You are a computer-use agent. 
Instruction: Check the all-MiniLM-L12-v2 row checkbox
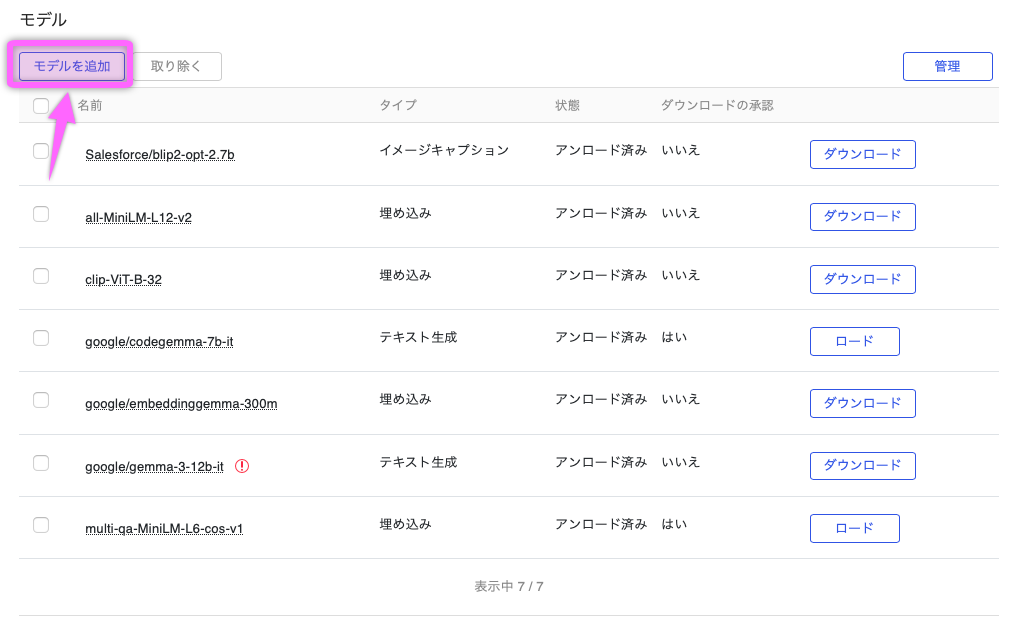point(41,214)
